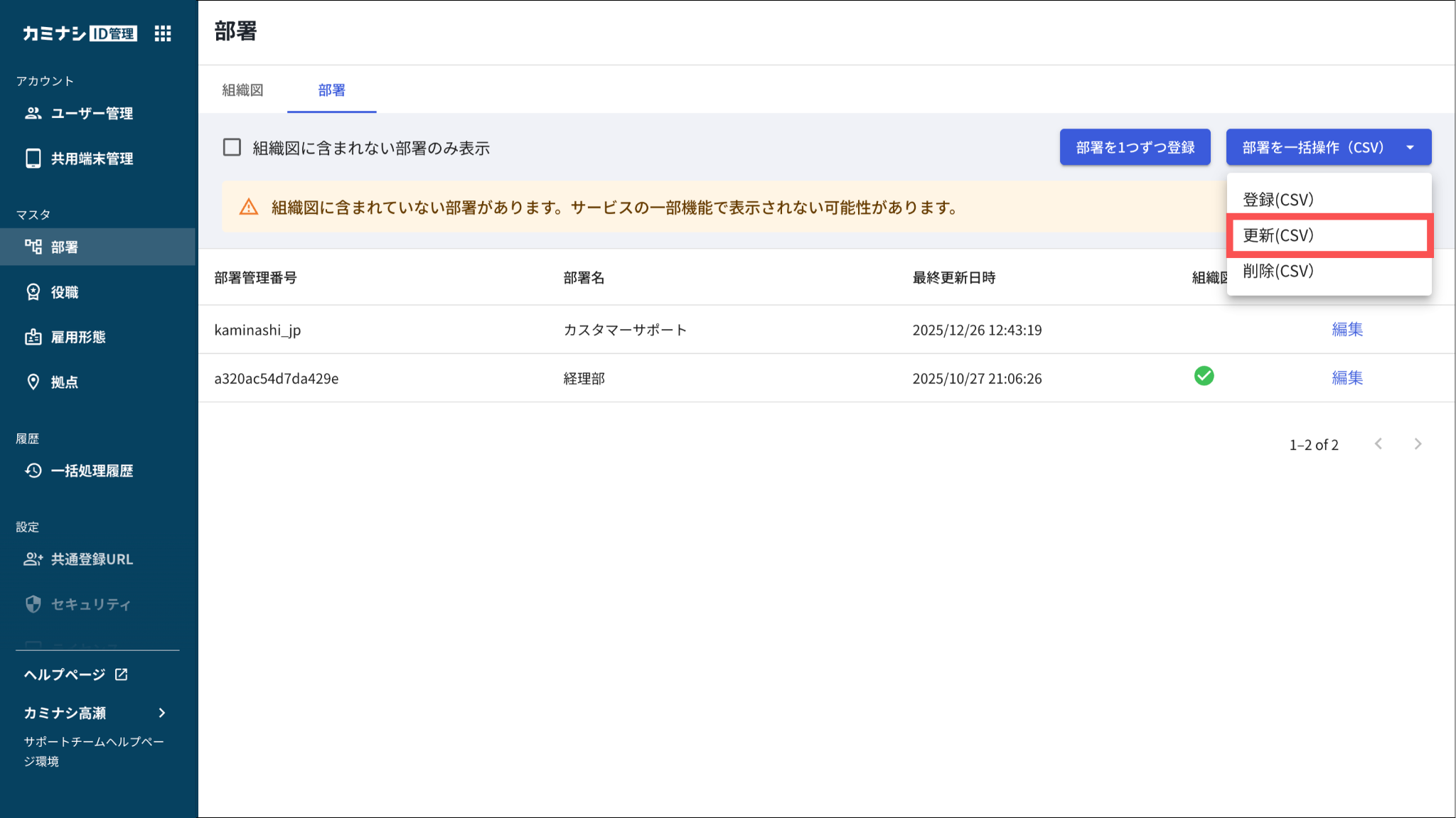Click the 役職 badge icon in sidebar
The image size is (1456, 818).
click(x=33, y=292)
